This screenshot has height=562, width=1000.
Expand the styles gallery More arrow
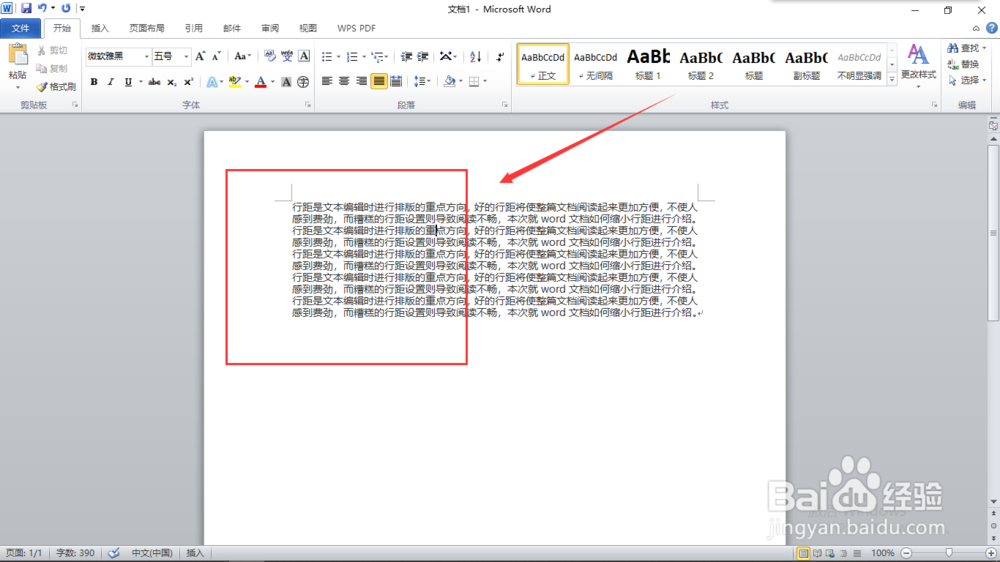892,79
